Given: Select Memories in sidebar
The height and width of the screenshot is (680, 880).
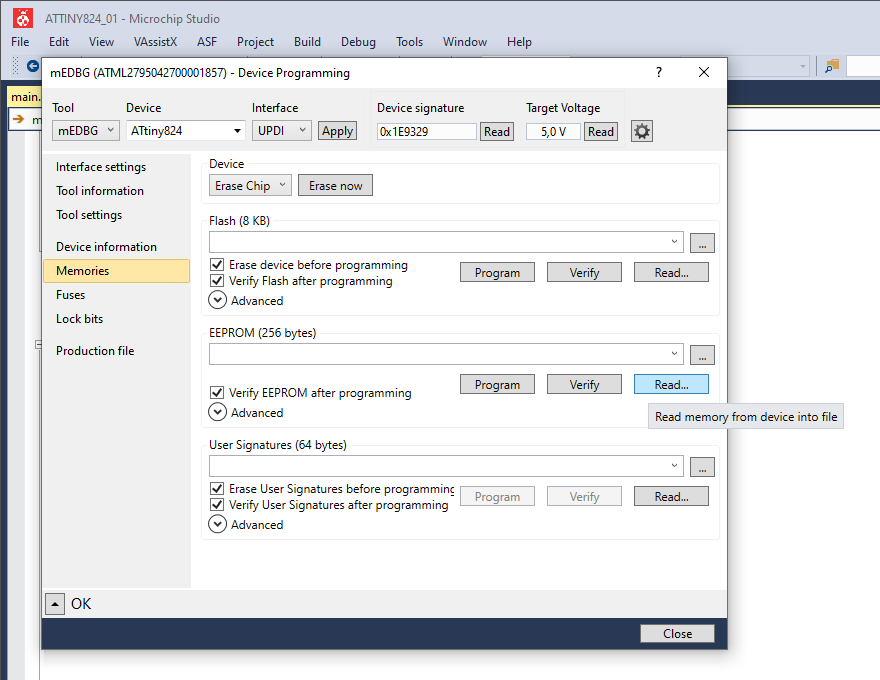Looking at the screenshot, I should (116, 270).
